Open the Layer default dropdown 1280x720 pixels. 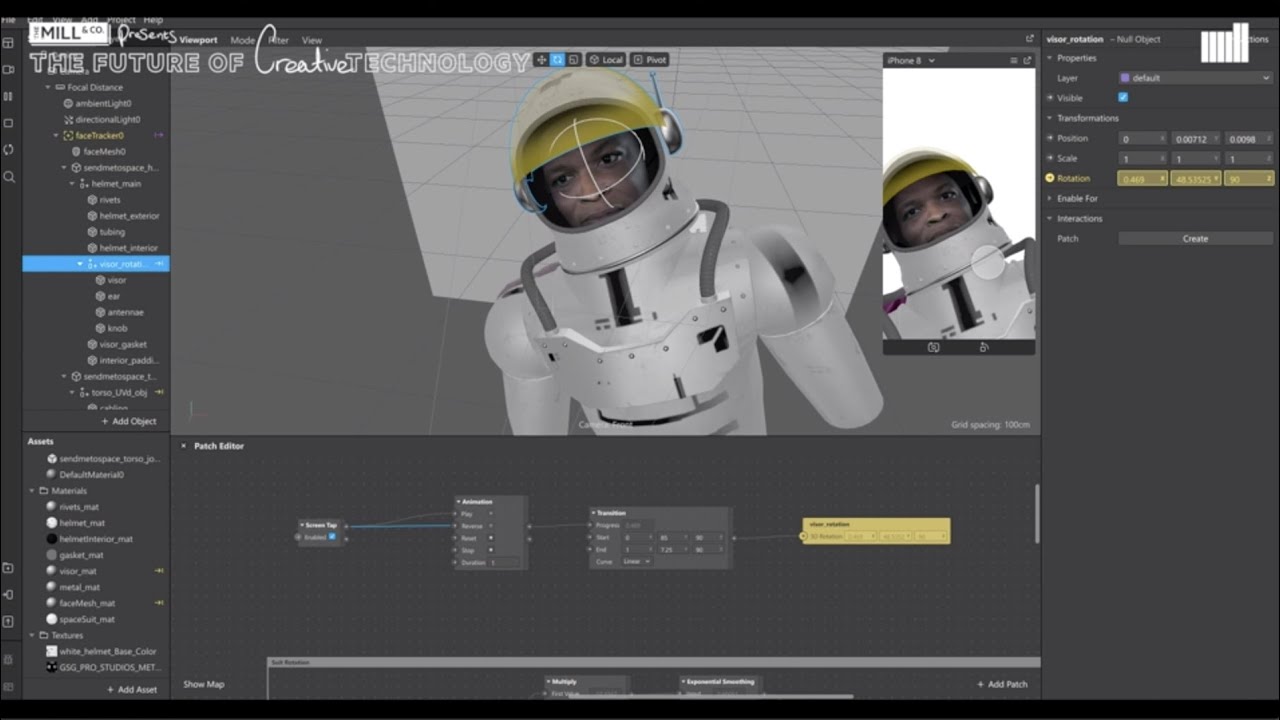[x=1195, y=78]
